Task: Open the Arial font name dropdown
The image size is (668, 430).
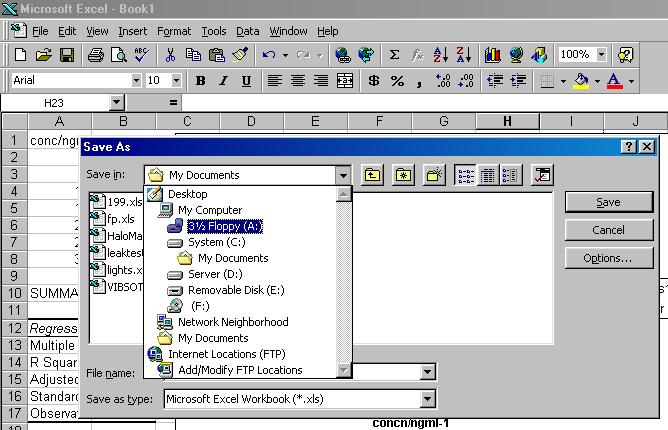Action: pyautogui.click(x=136, y=80)
